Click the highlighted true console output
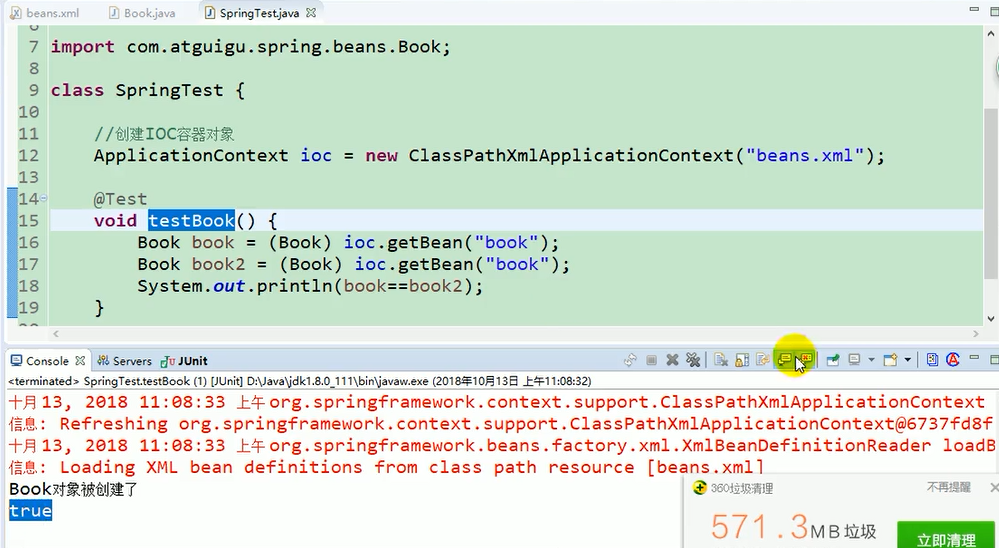Viewport: 999px width, 548px height. pos(30,511)
